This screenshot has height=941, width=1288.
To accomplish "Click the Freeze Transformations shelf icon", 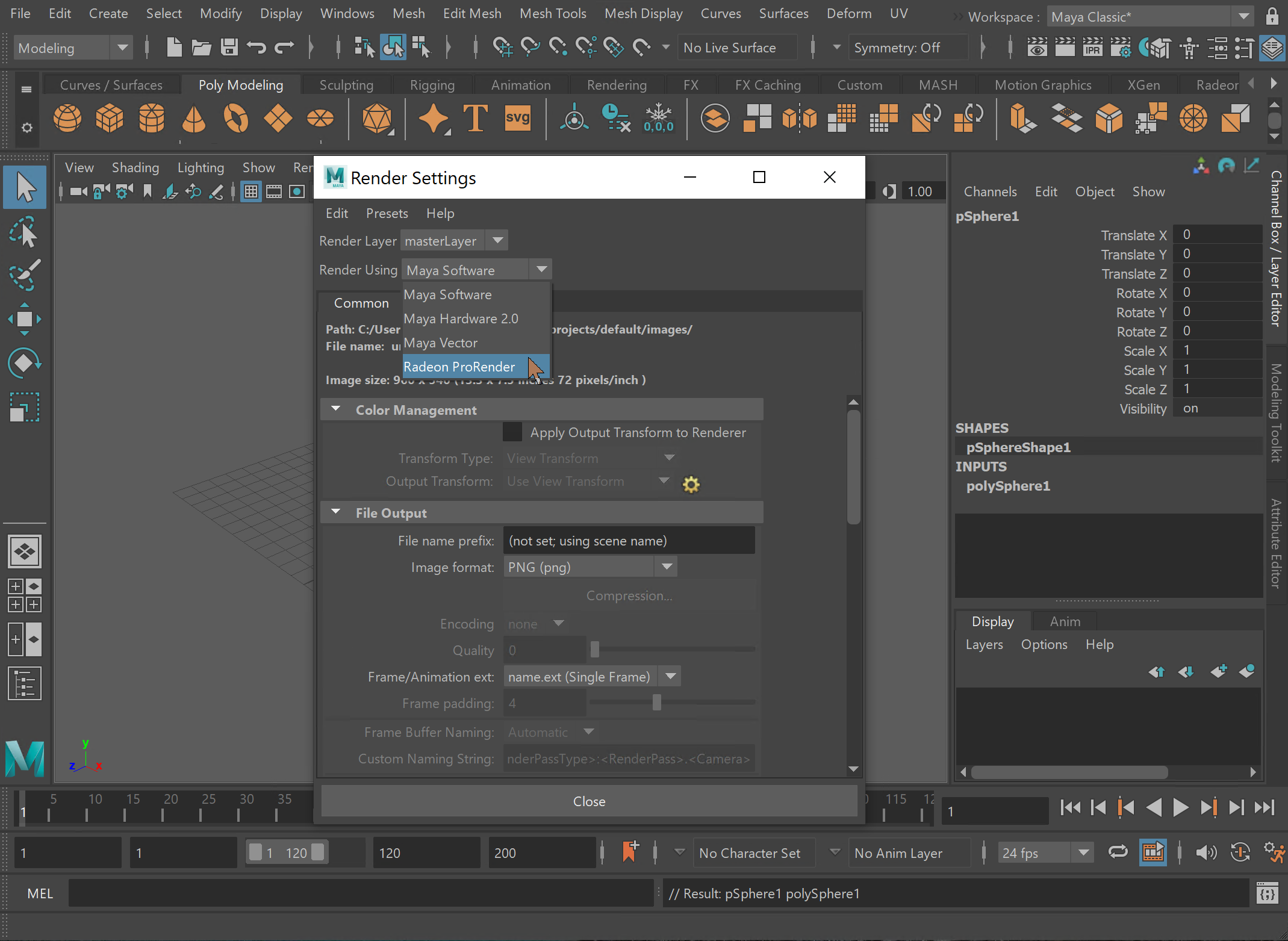I will tap(658, 118).
